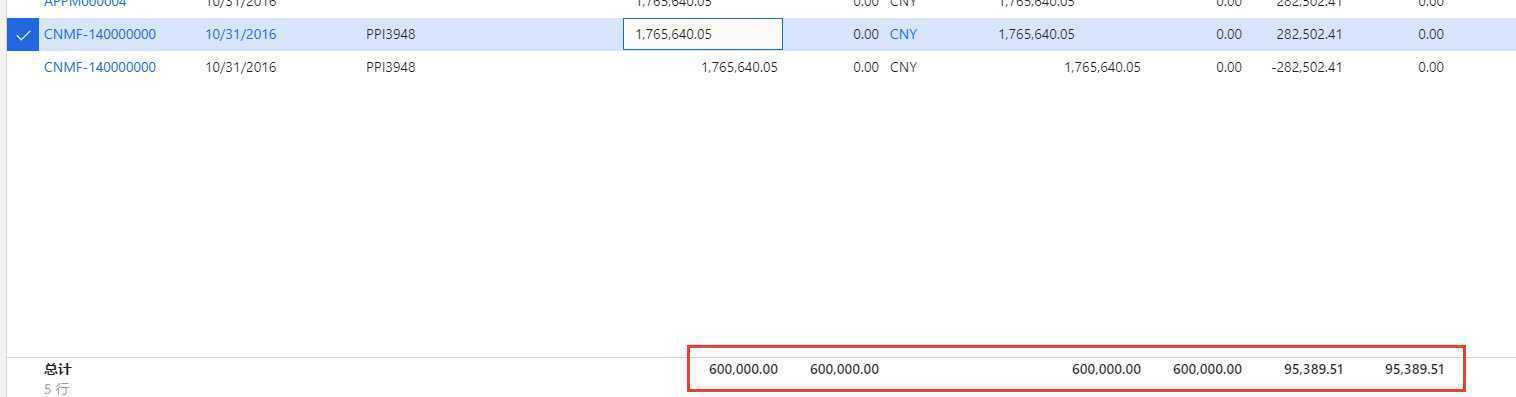1516x397 pixels.
Task: Click 1,765,640.05 right of CNY, highlighted row
Action: point(1036,34)
